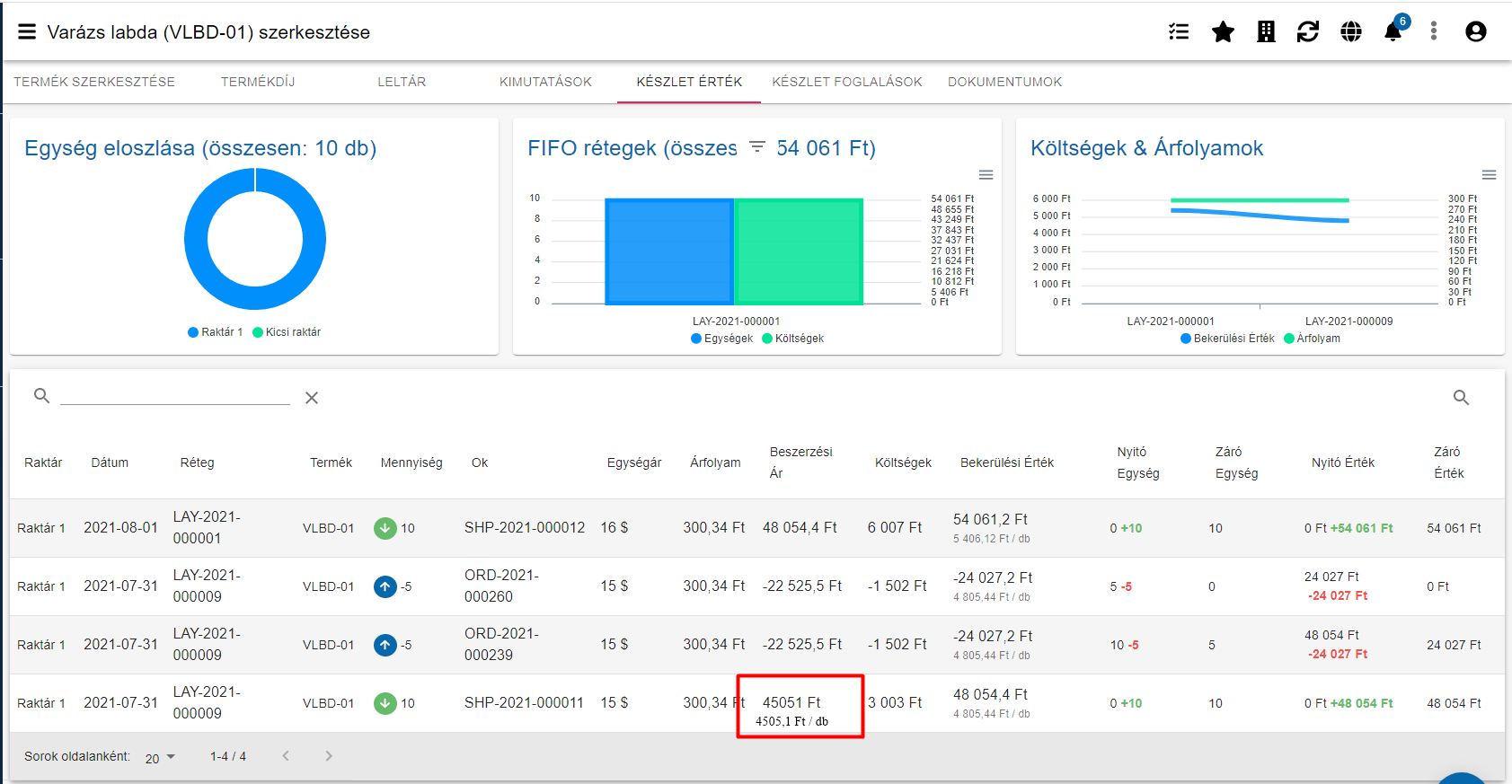The width and height of the screenshot is (1512, 784).
Task: Open SHP-2021-000012 reason entry
Action: click(x=525, y=528)
